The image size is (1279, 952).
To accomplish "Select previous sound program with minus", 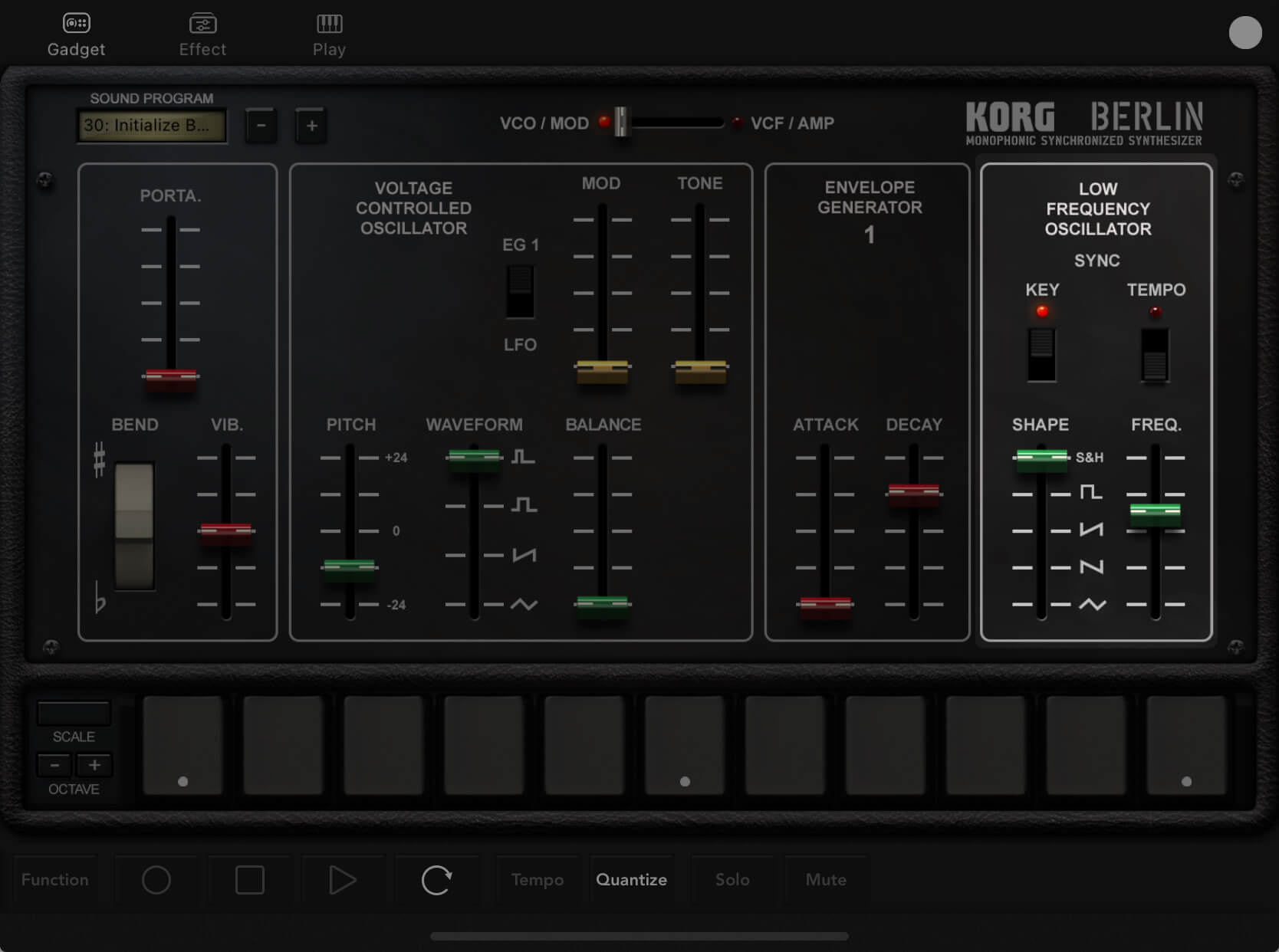I will 261,126.
